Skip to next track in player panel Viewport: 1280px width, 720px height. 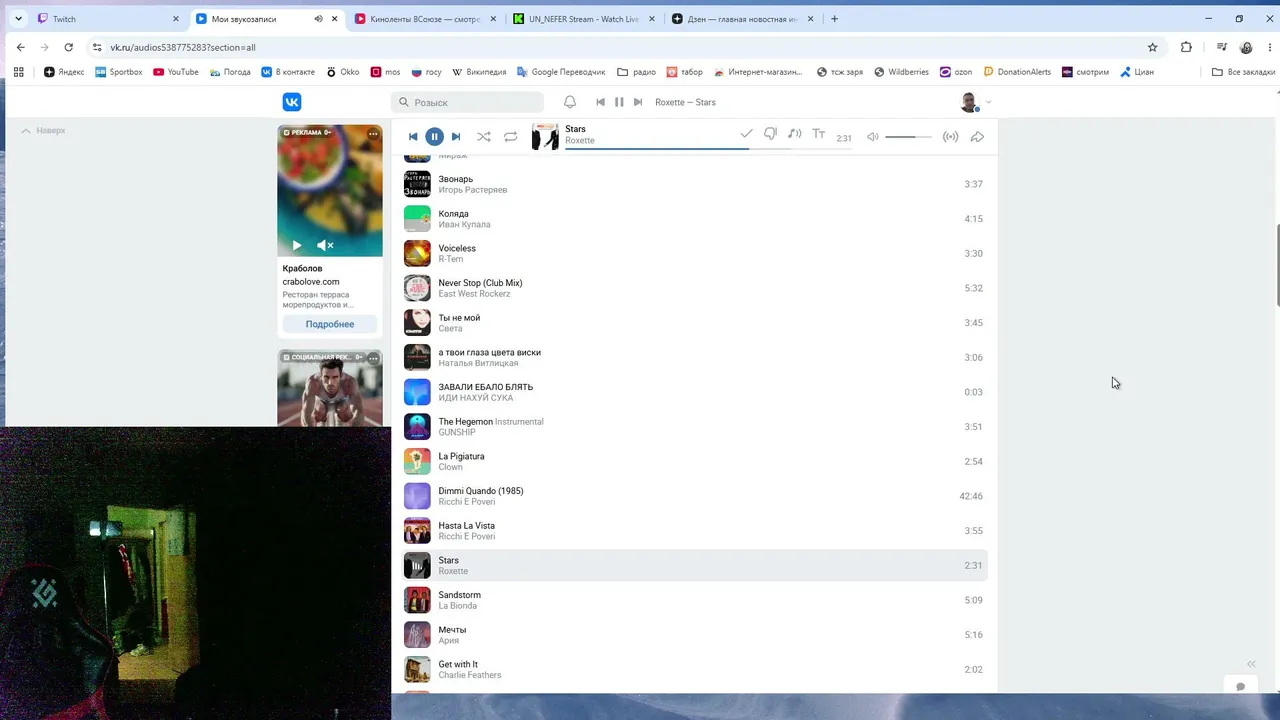456,137
